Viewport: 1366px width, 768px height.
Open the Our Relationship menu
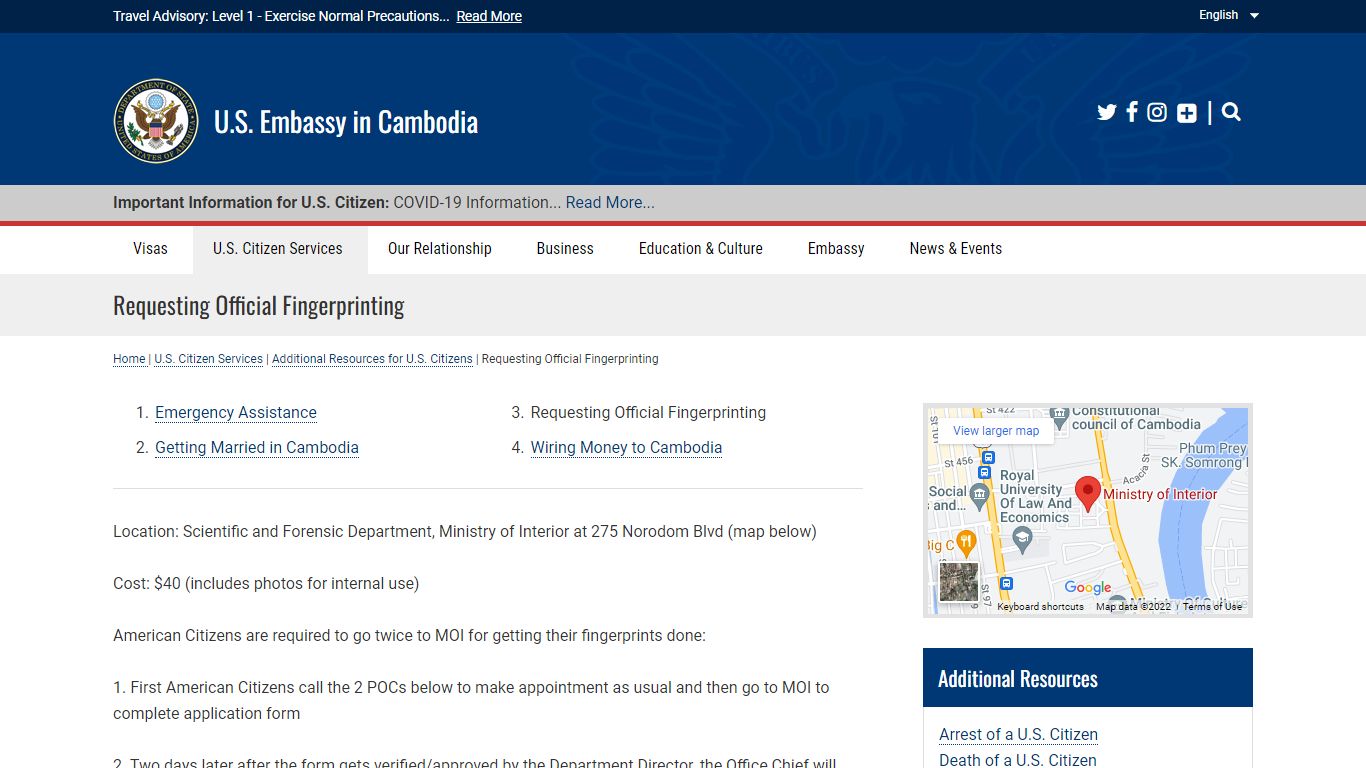click(440, 249)
